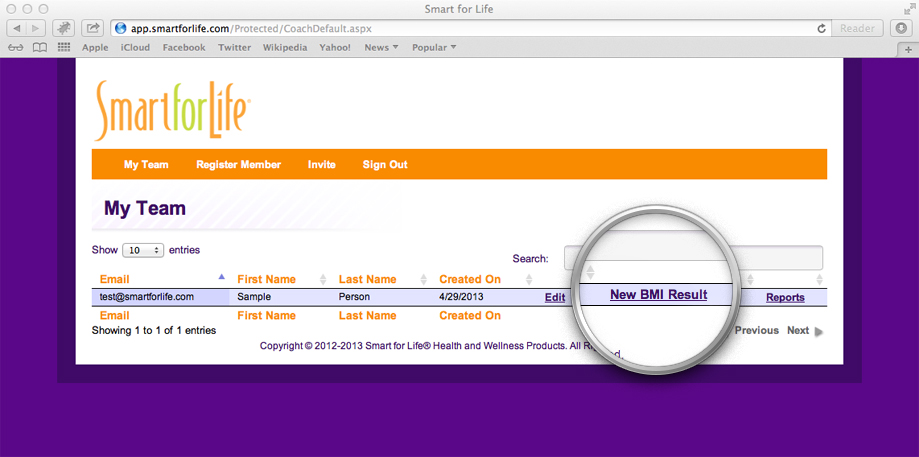The height and width of the screenshot is (457, 919).
Task: Open the Show entries count dropdown
Action: pos(143,250)
